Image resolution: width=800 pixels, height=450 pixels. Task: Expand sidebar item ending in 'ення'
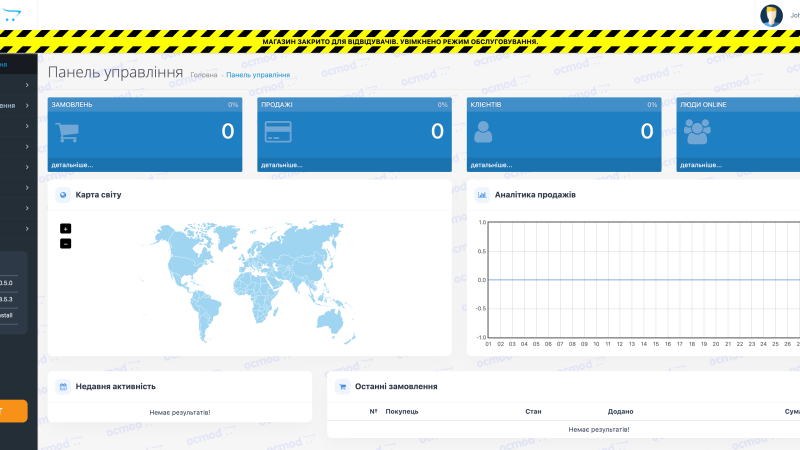(18, 106)
